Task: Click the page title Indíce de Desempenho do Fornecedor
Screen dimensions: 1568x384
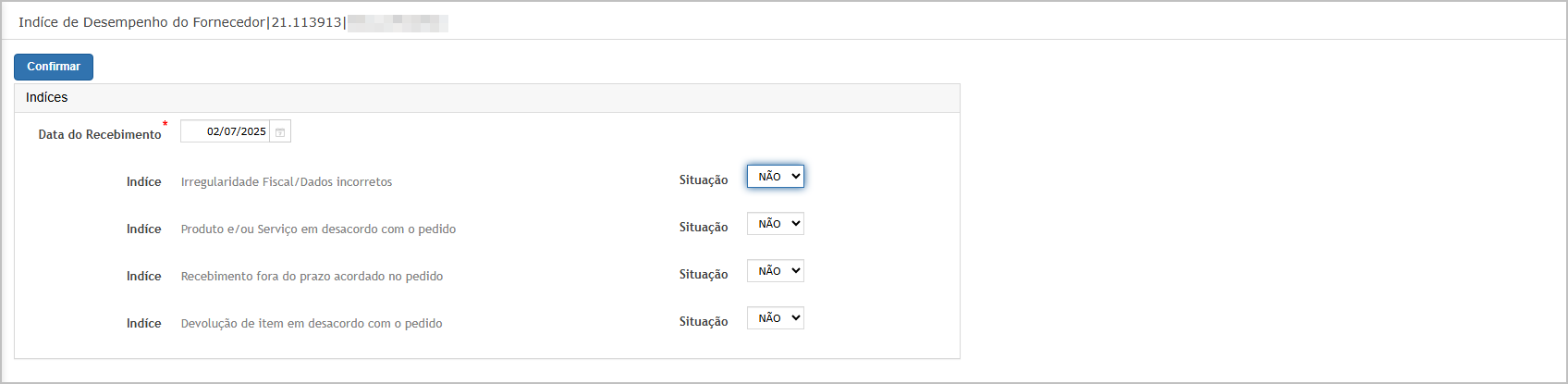Action: click(141, 22)
